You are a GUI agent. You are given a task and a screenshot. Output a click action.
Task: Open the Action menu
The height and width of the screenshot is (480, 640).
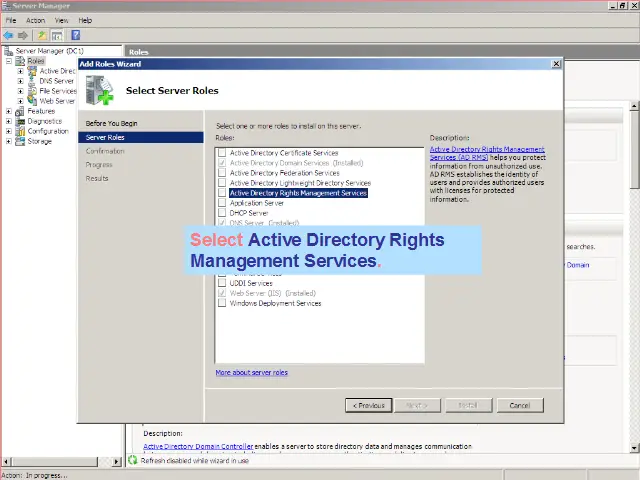pos(35,20)
